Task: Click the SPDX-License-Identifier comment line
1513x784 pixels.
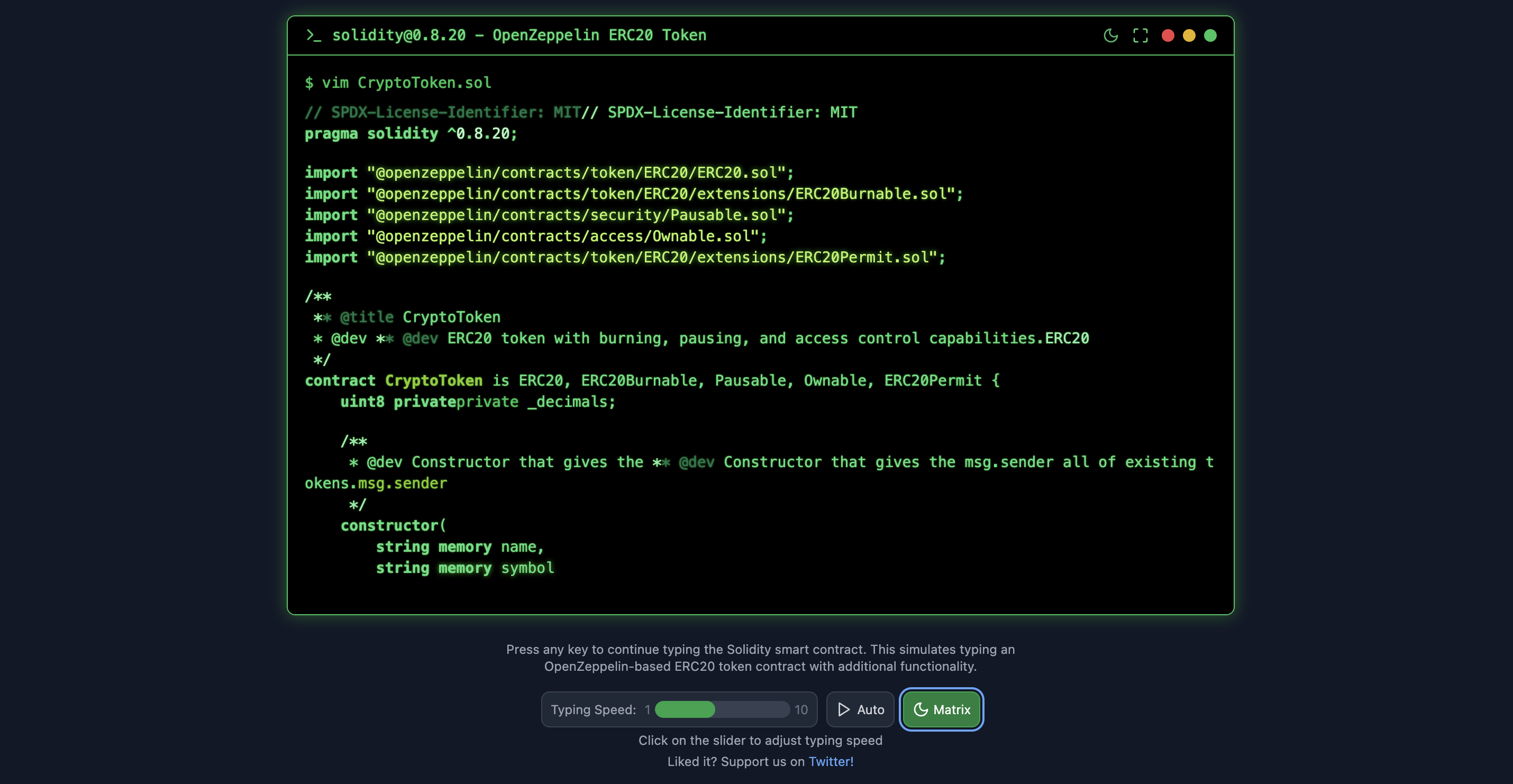Action: click(x=581, y=112)
